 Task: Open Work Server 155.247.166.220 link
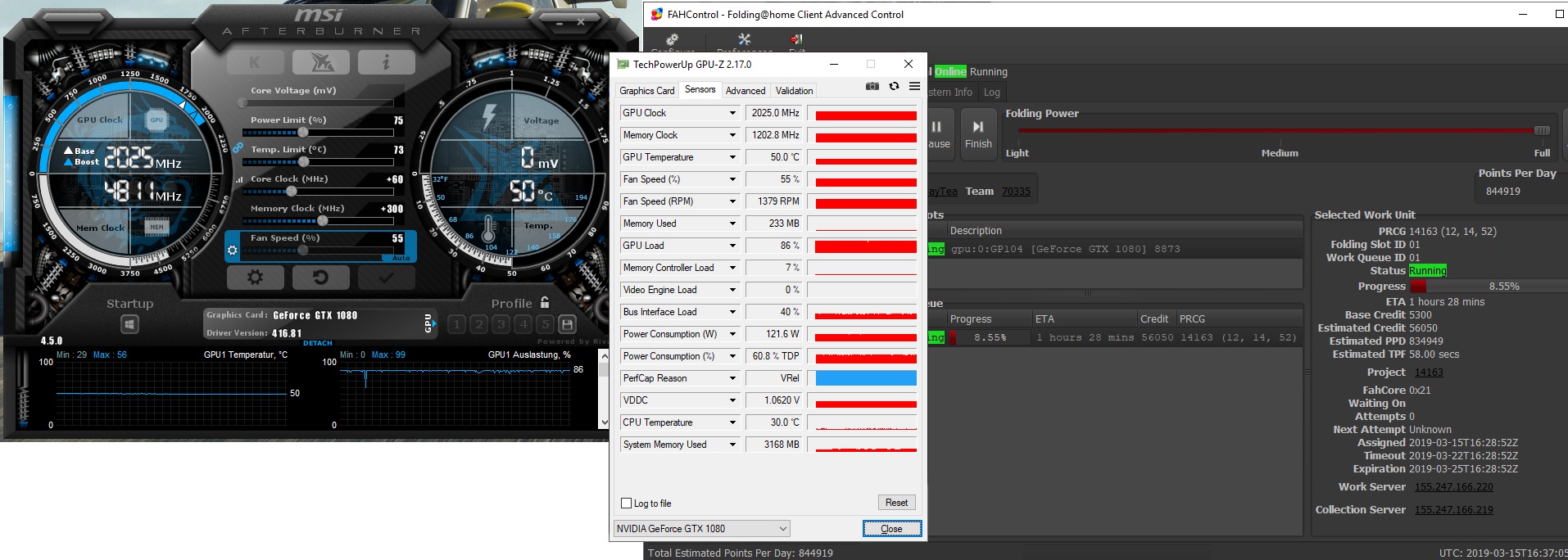pos(1454,487)
